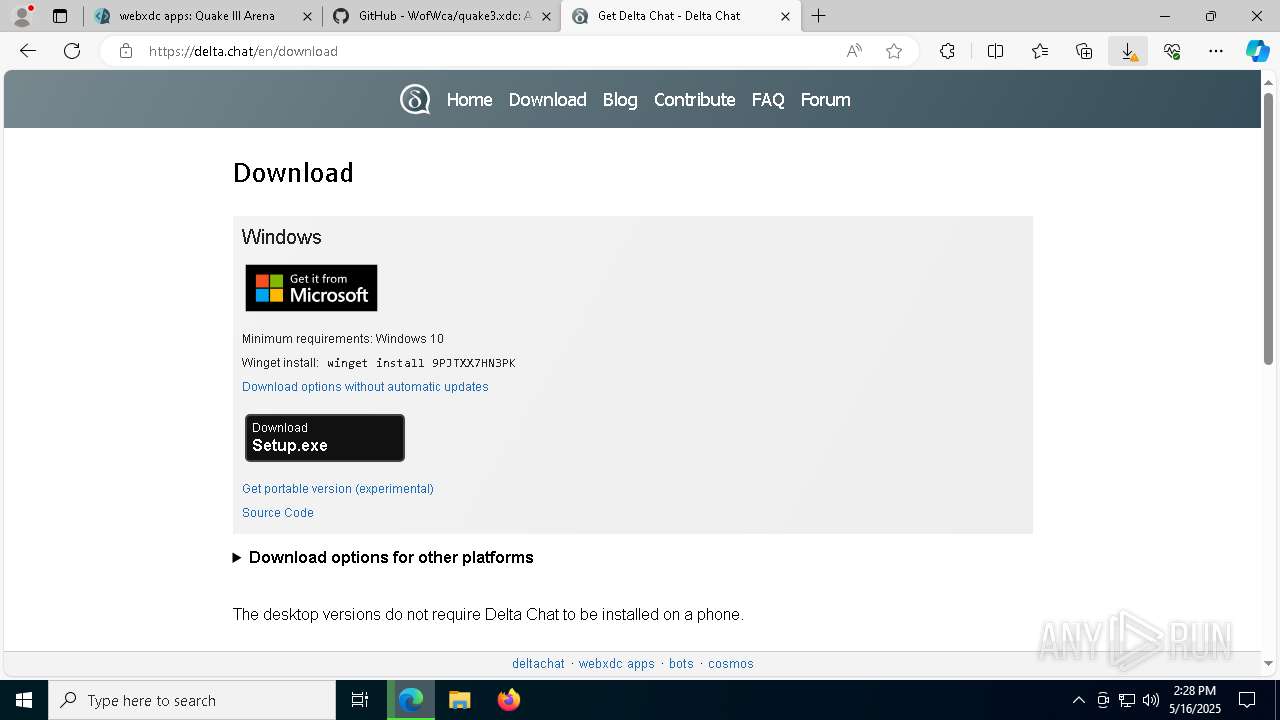This screenshot has height=720, width=1280.
Task: Open Blog in site navigation
Action: [x=620, y=100]
